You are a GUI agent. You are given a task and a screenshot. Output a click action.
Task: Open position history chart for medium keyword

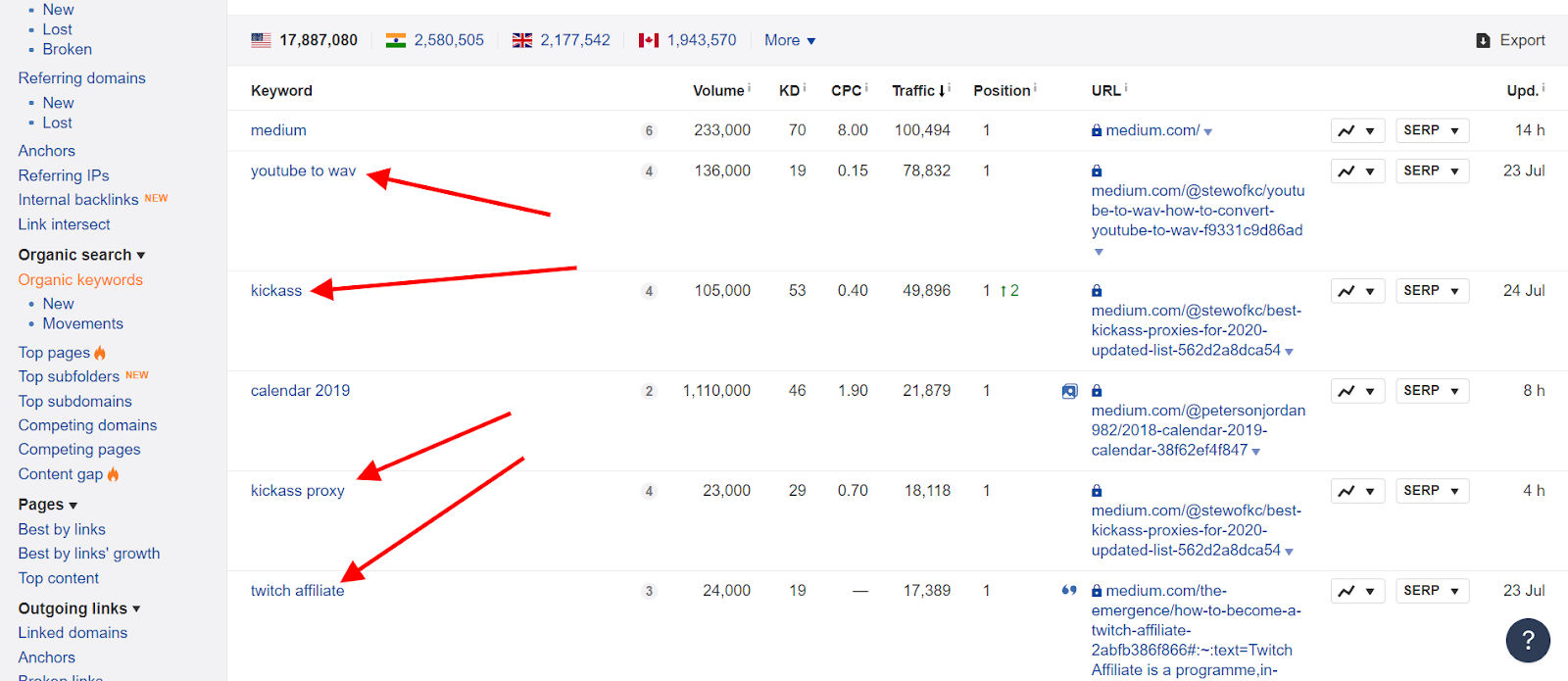point(1357,130)
